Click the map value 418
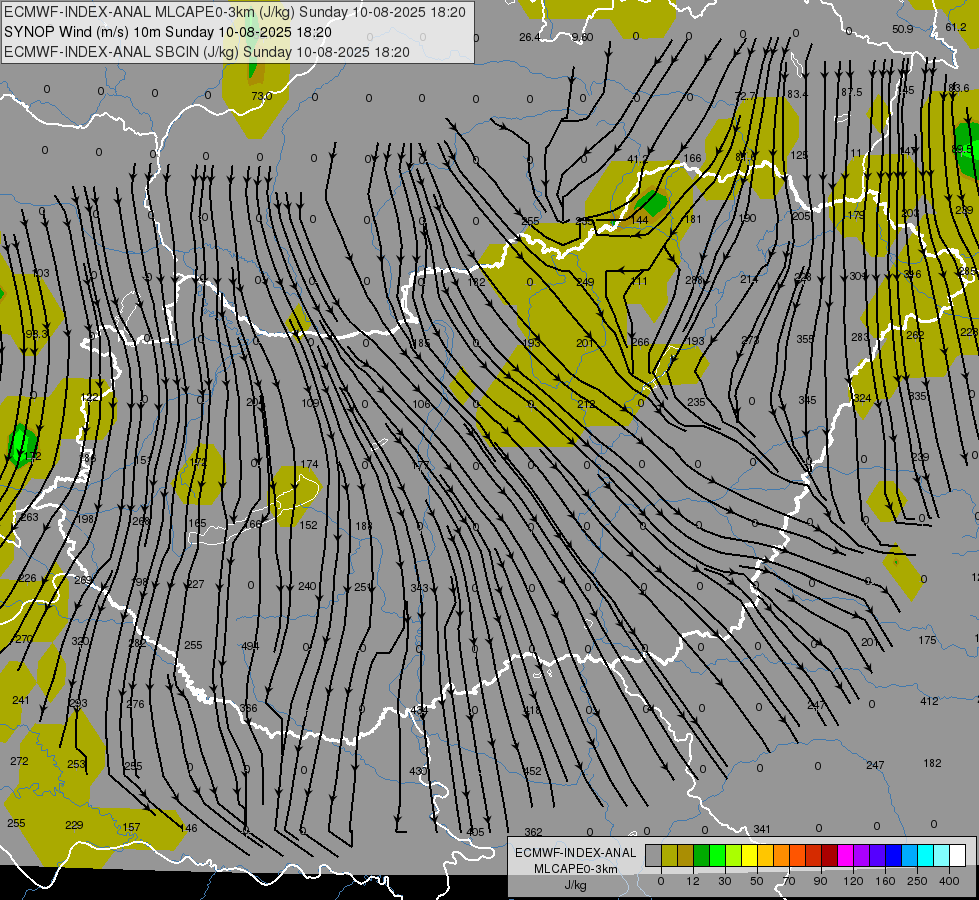 532,711
